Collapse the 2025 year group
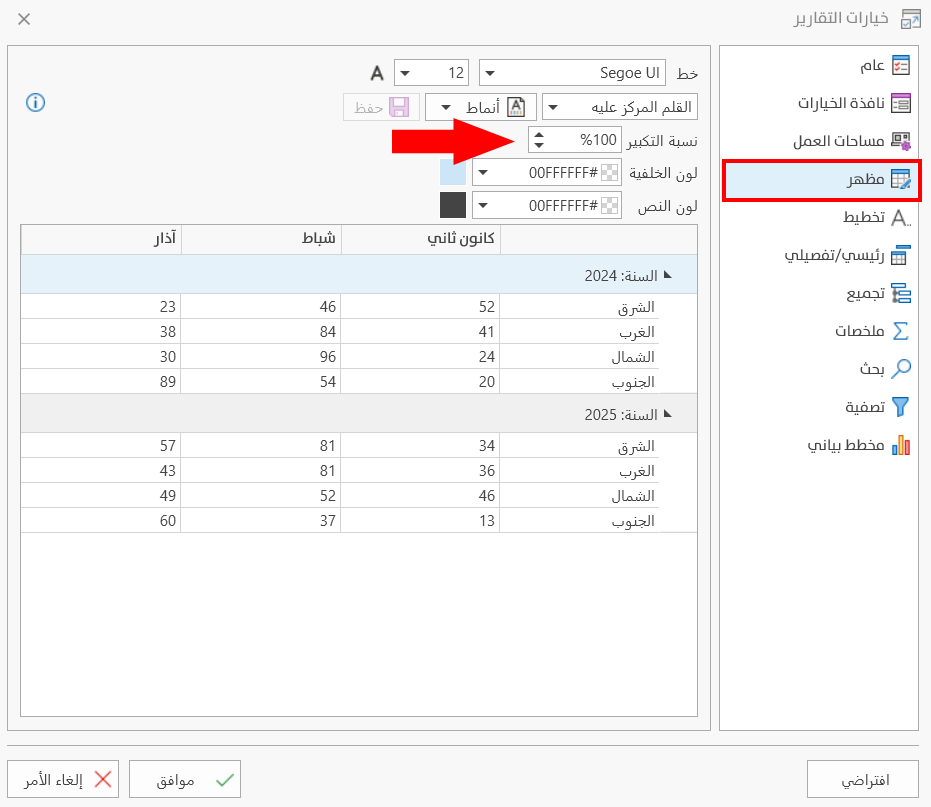 point(668,413)
